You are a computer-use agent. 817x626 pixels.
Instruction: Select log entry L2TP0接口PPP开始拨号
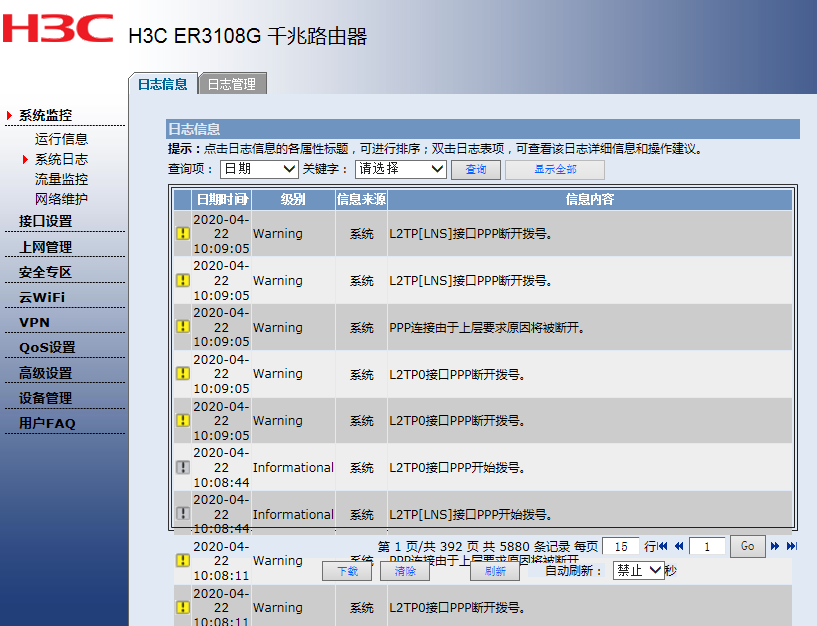point(482,467)
